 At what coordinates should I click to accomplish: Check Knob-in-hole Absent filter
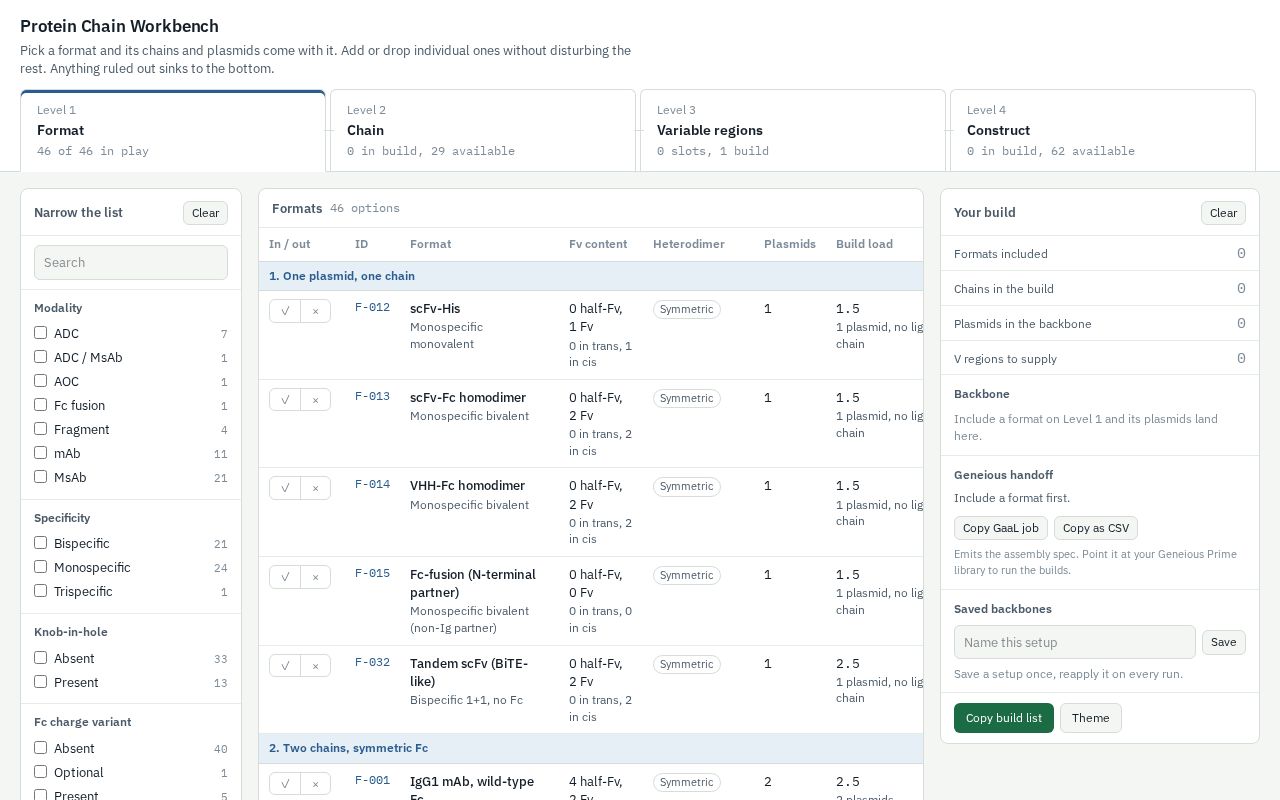40,657
